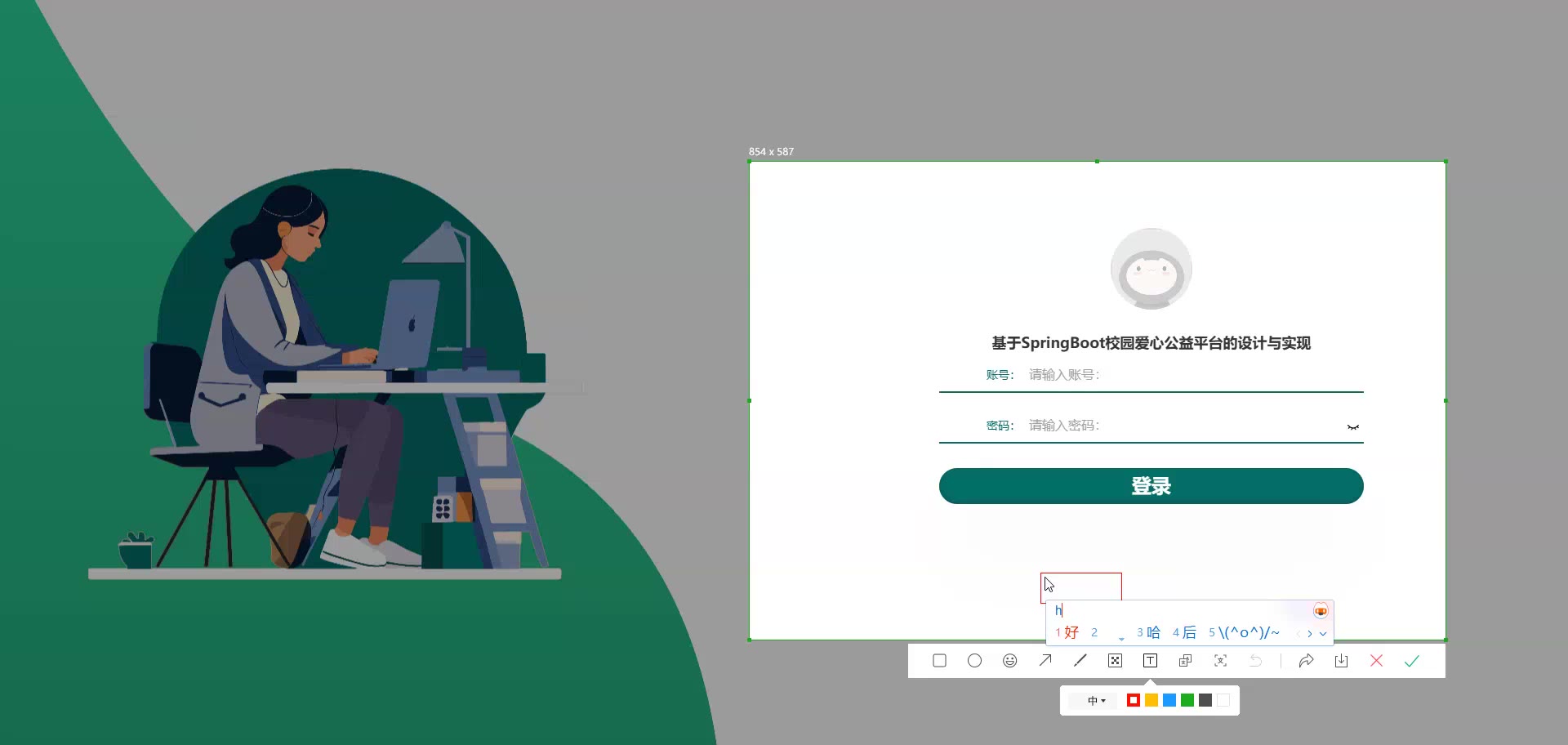Toggle password visibility eye icon
The image size is (1568, 745).
coord(1353,426)
